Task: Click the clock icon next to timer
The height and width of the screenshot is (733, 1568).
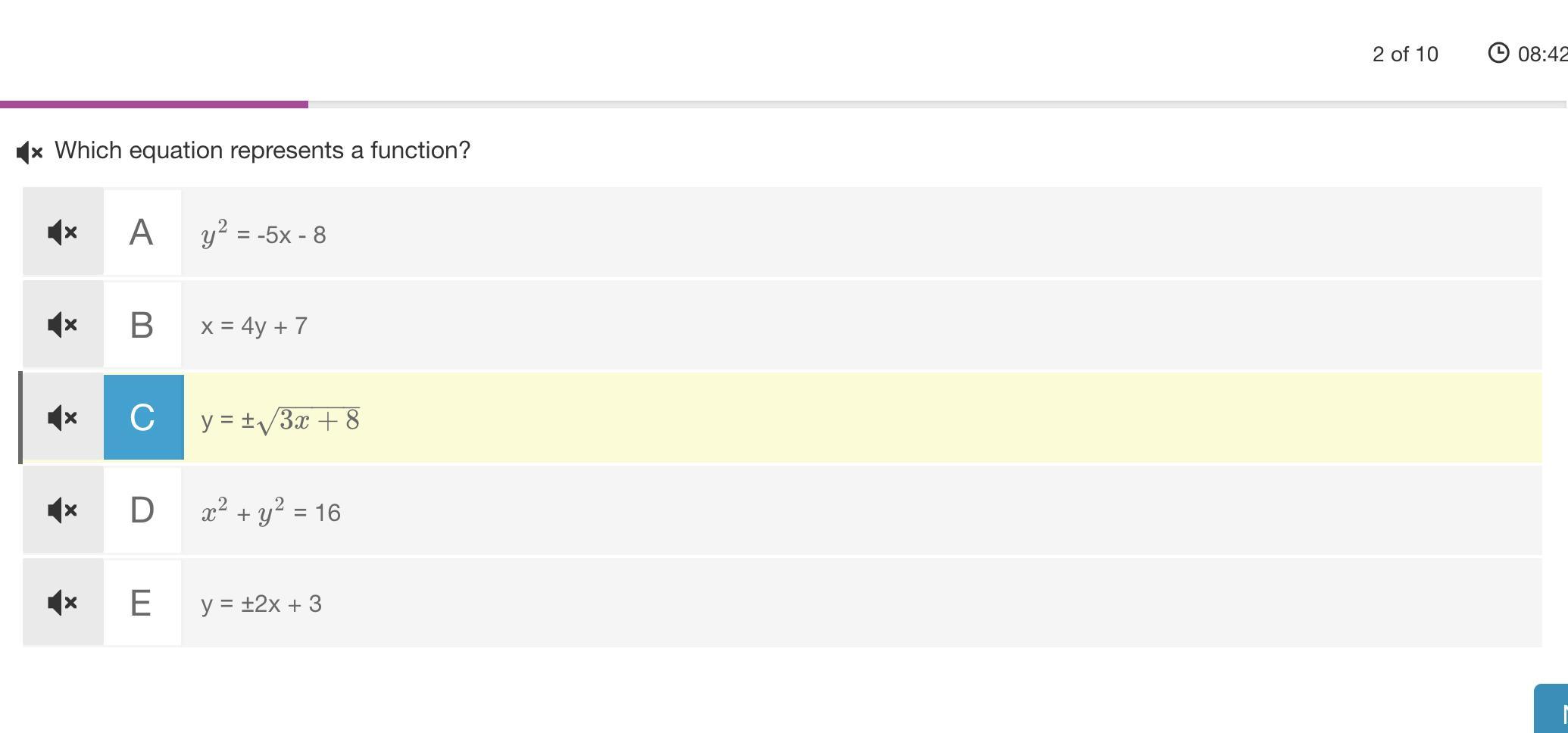Action: [x=1498, y=53]
